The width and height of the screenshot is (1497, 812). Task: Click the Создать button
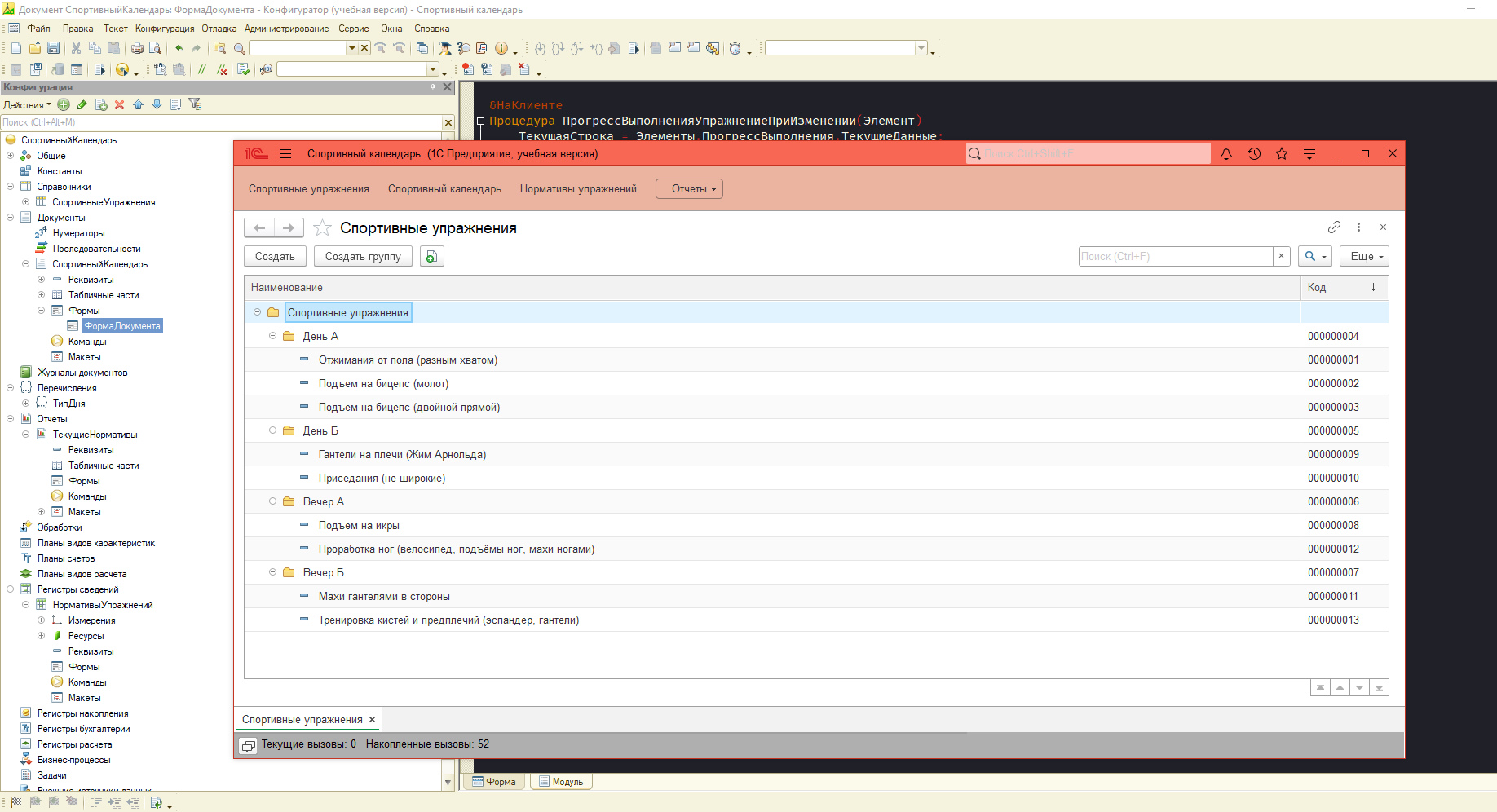[x=275, y=256]
